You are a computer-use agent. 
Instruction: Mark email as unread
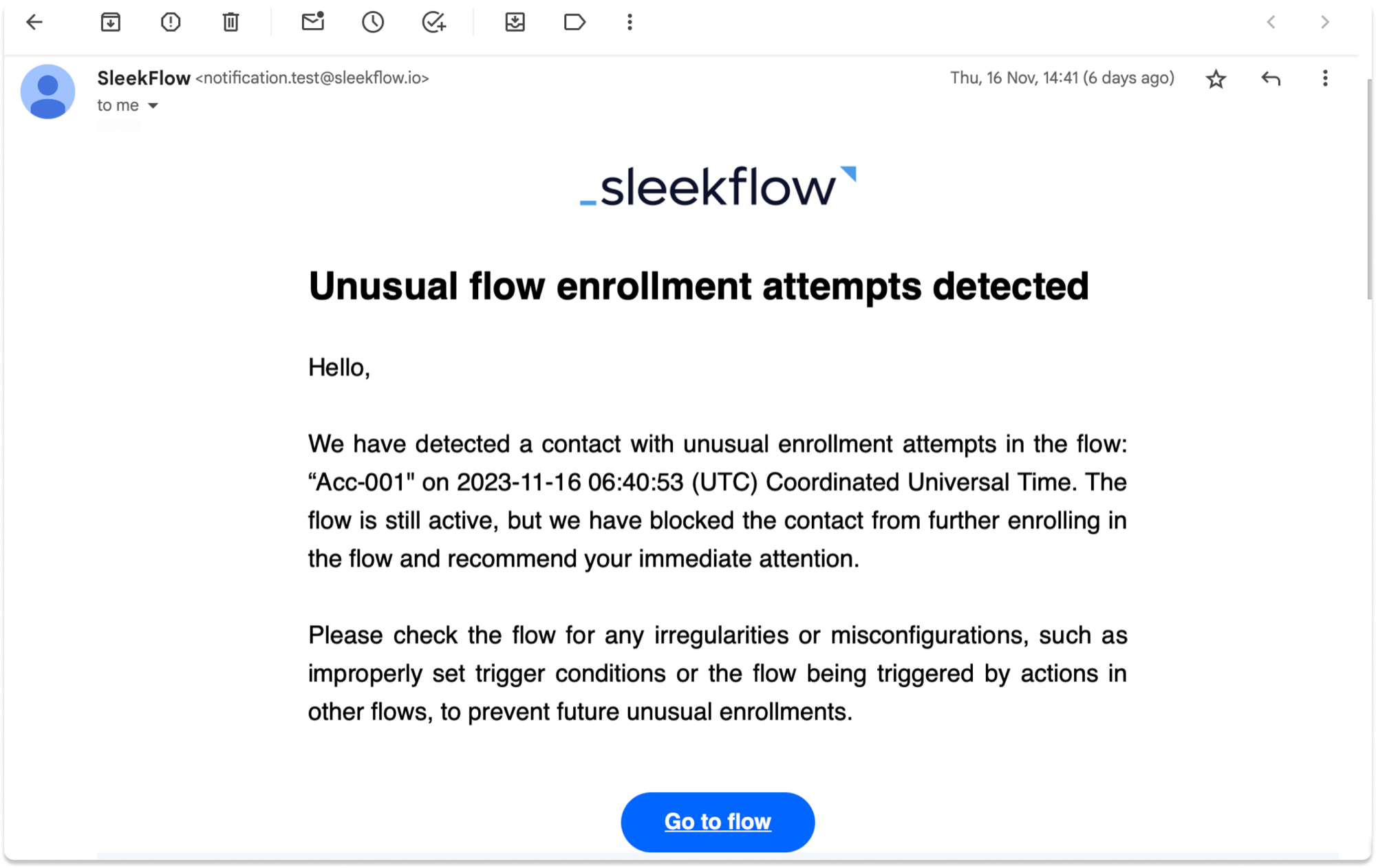point(313,22)
